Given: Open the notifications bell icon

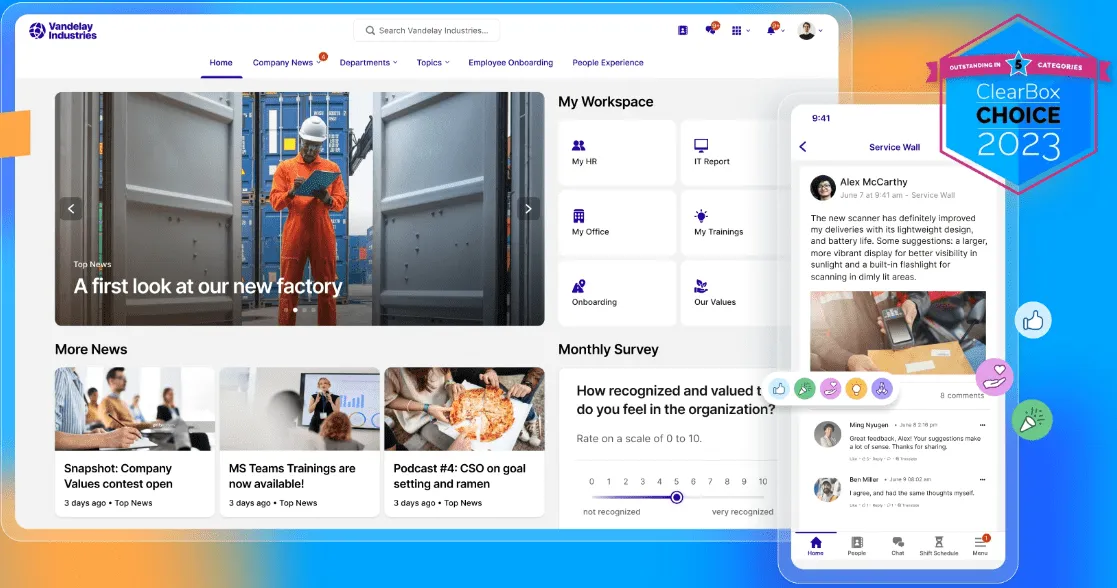Looking at the screenshot, I should (771, 30).
